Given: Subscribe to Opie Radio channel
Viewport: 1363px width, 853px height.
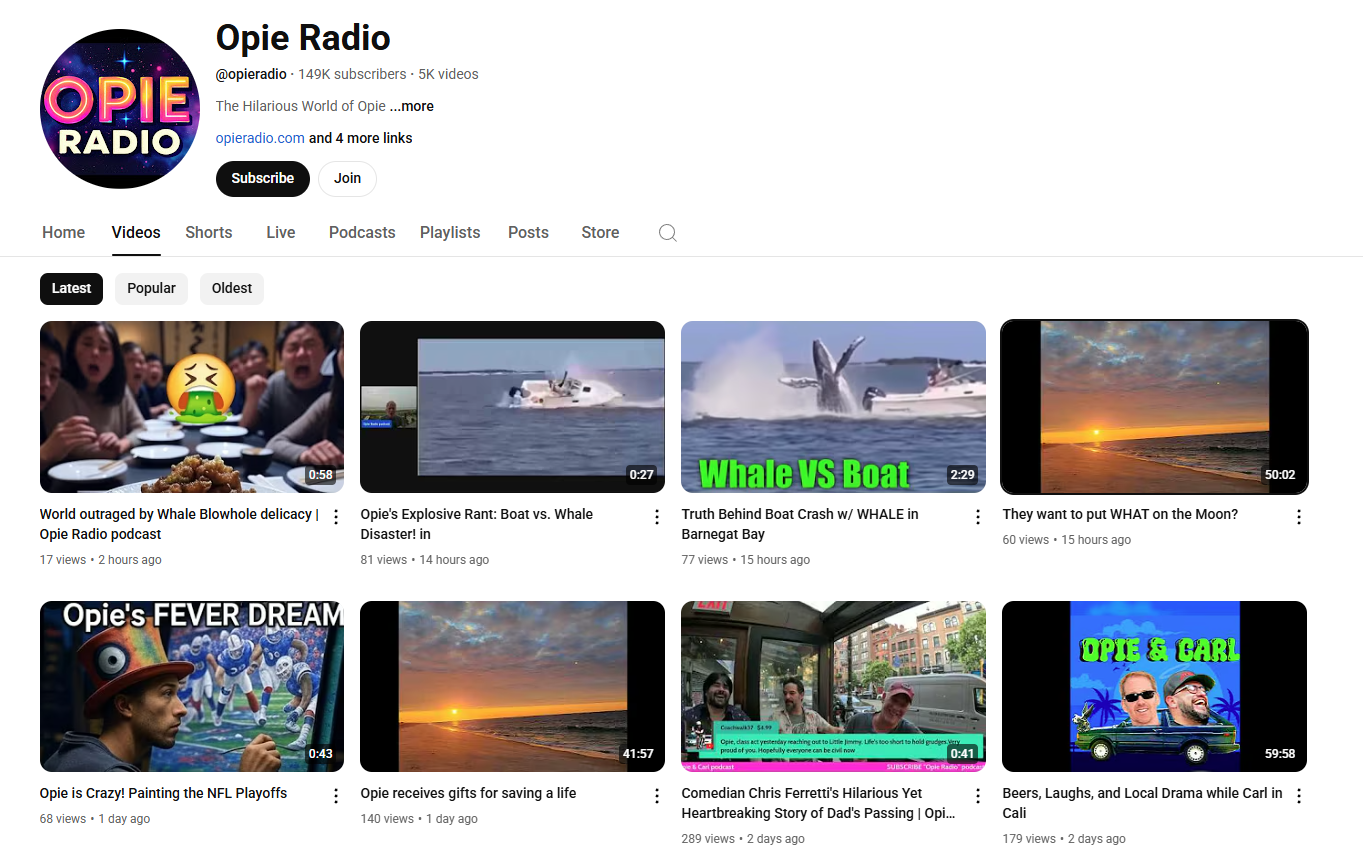Looking at the screenshot, I should coord(263,178).
